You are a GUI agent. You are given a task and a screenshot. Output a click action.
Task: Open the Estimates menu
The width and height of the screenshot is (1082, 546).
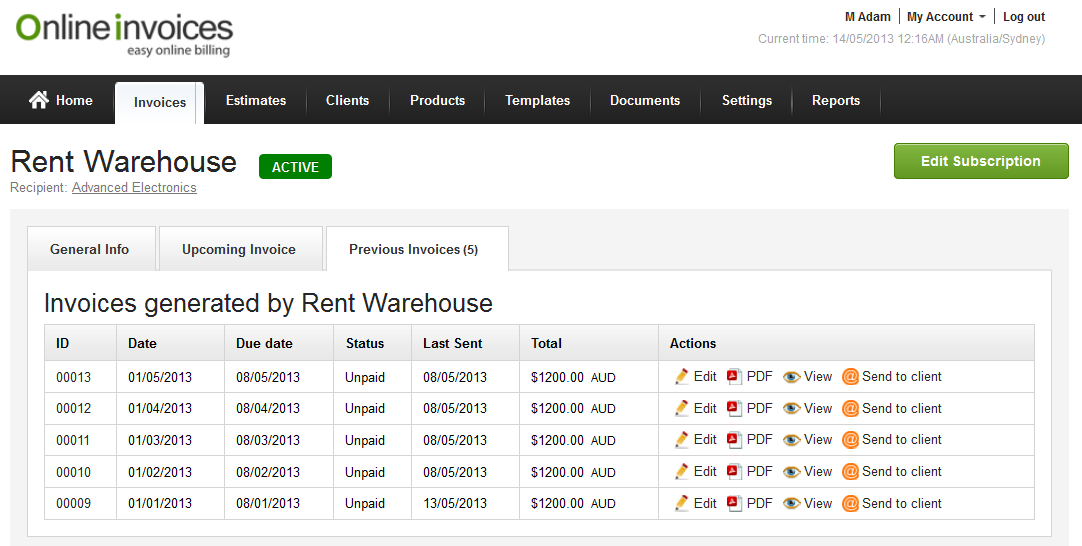256,100
